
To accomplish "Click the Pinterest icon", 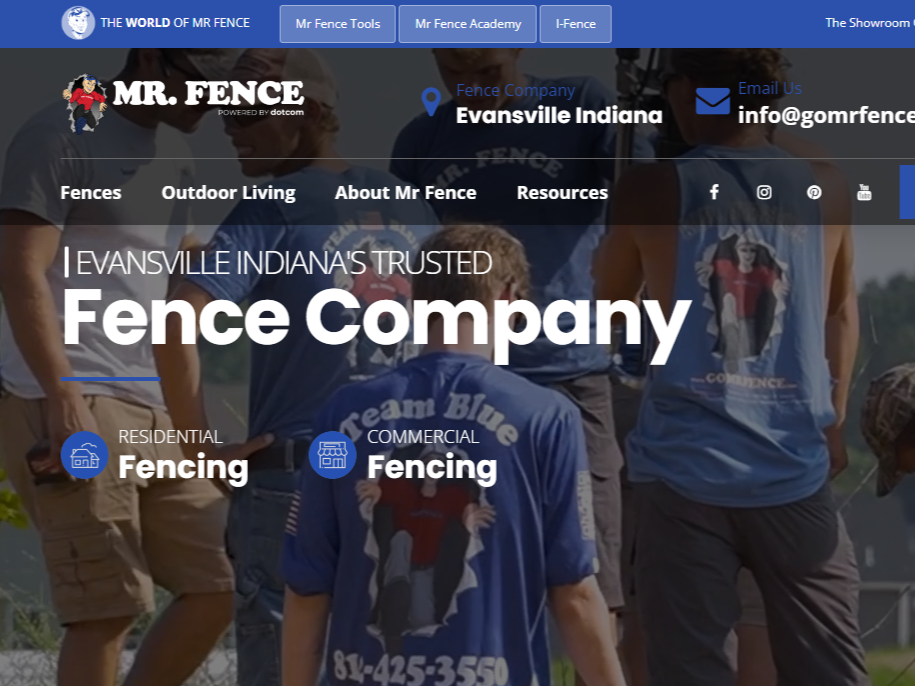I will pyautogui.click(x=814, y=192).
